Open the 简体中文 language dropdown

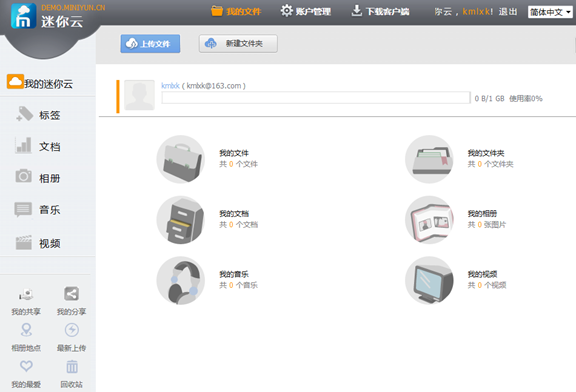550,12
